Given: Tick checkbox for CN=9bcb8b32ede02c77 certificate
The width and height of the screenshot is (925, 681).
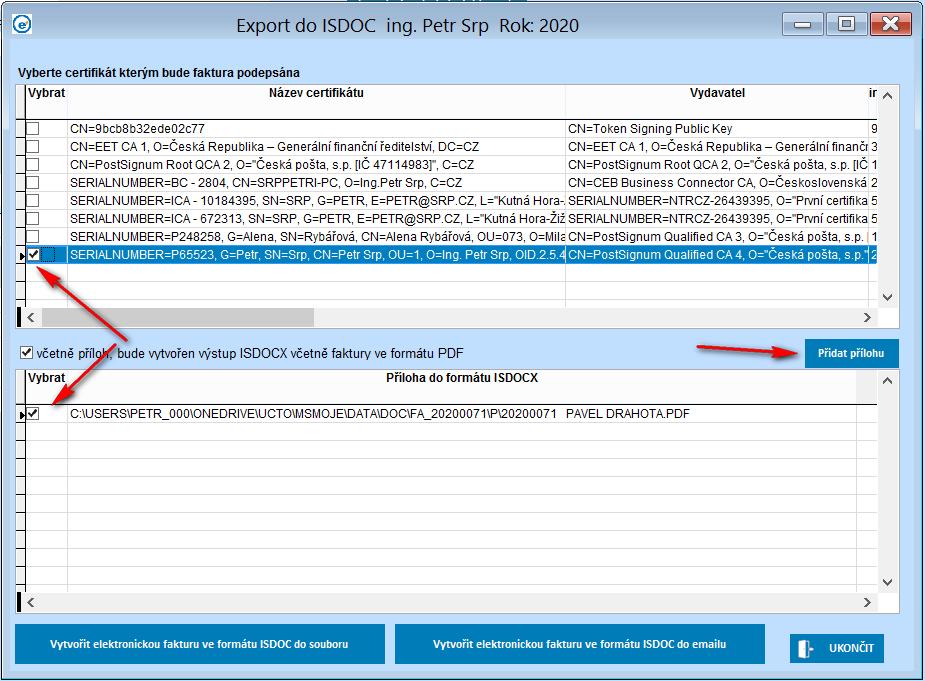Looking at the screenshot, I should tap(33, 128).
